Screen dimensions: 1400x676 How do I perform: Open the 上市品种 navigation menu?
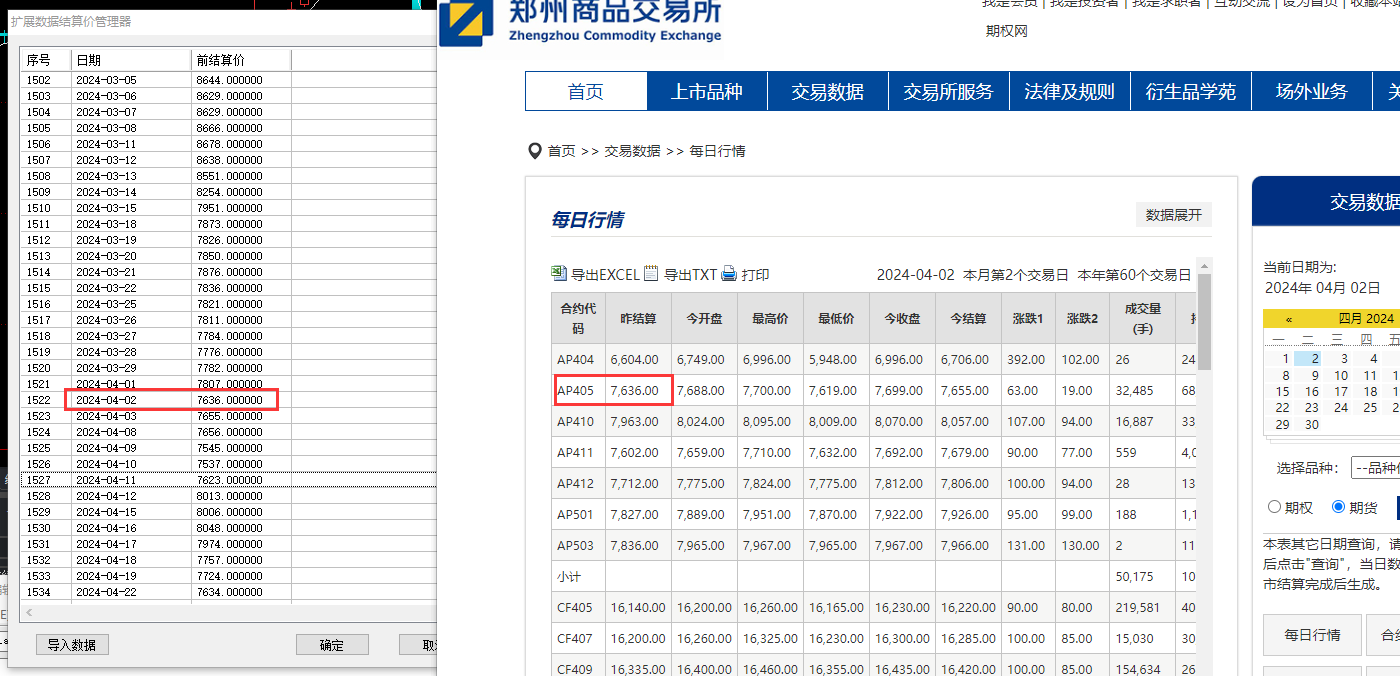click(706, 91)
